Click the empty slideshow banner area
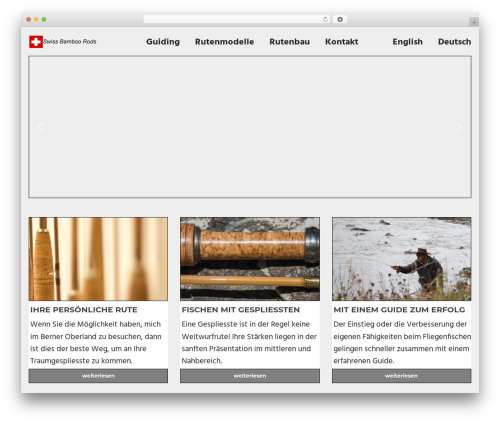500x423 pixels. coord(250,127)
